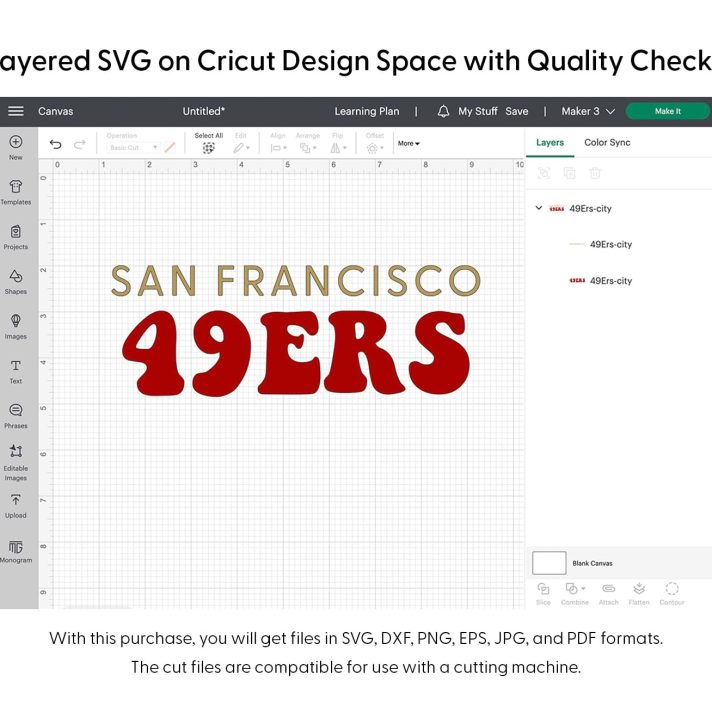Viewport: 712px width, 712px height.
Task: Select the red 49ERS artwork on canvas
Action: (x=296, y=353)
